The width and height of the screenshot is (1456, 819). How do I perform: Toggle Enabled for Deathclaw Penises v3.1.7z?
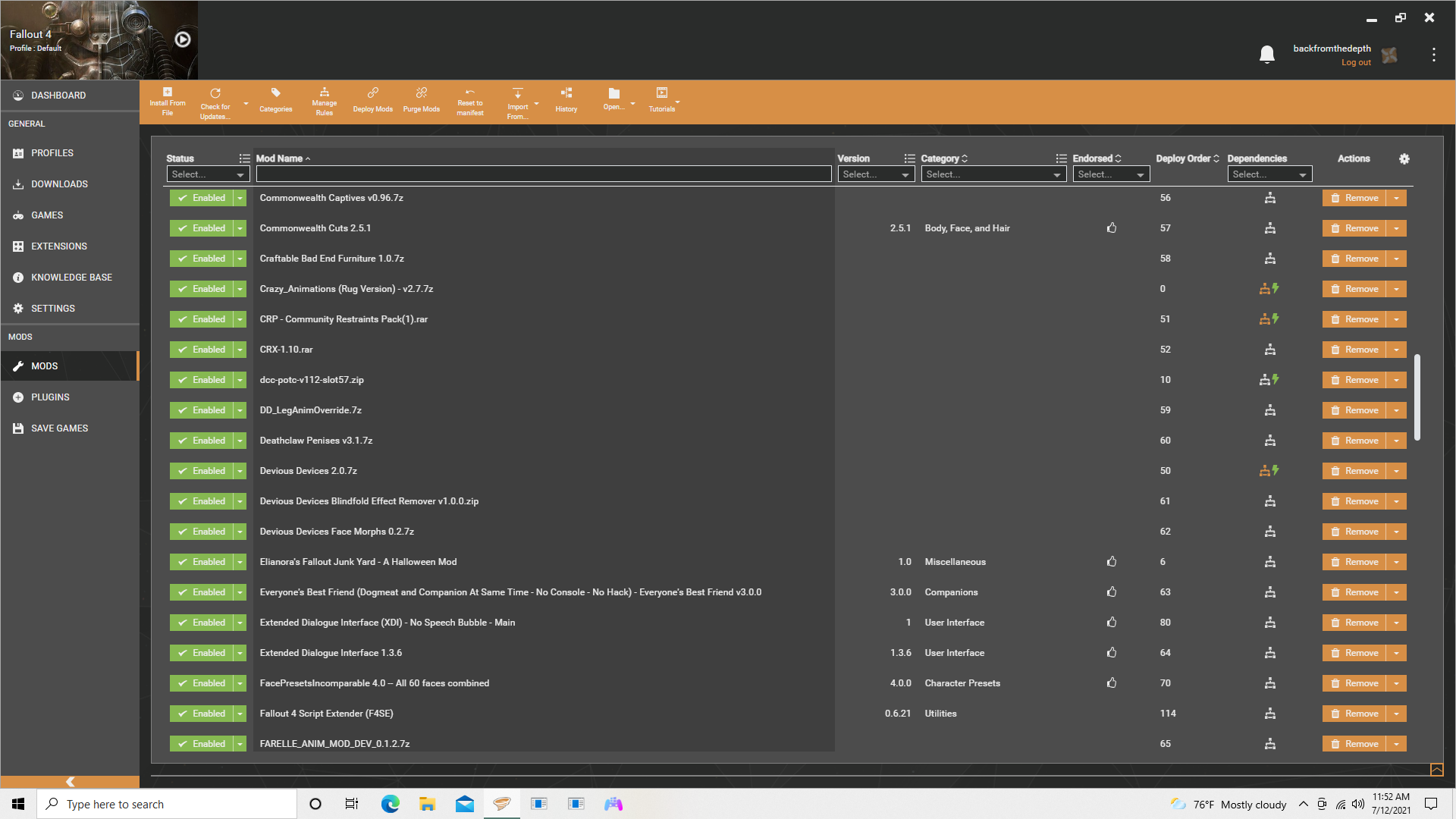click(x=202, y=441)
